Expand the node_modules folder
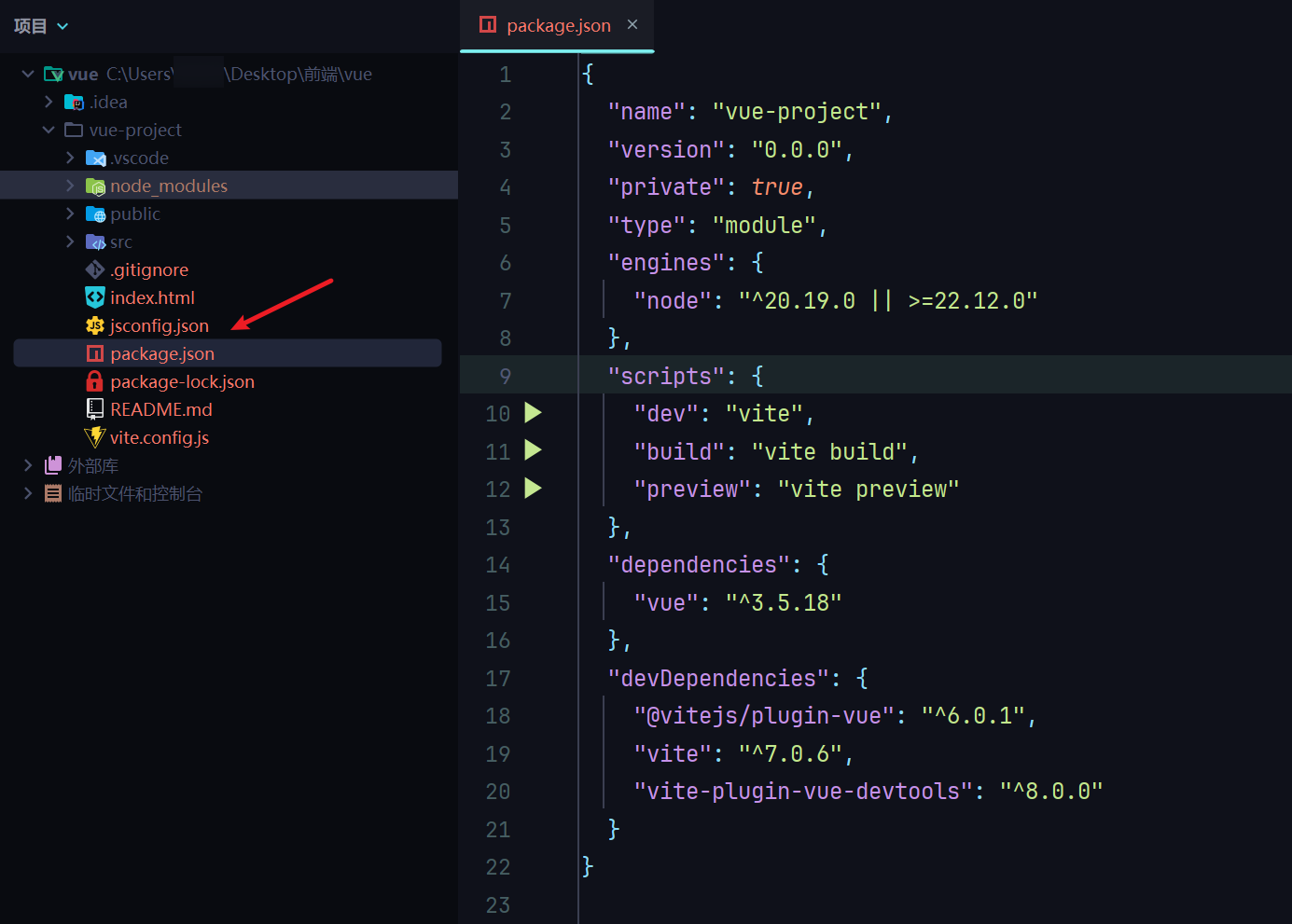The image size is (1292, 924). (70, 186)
